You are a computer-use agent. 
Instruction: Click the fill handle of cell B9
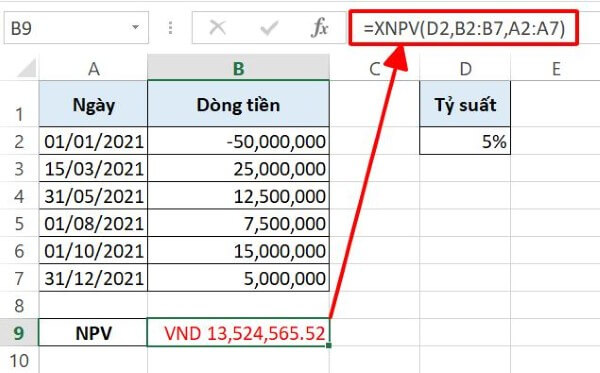tap(329, 345)
